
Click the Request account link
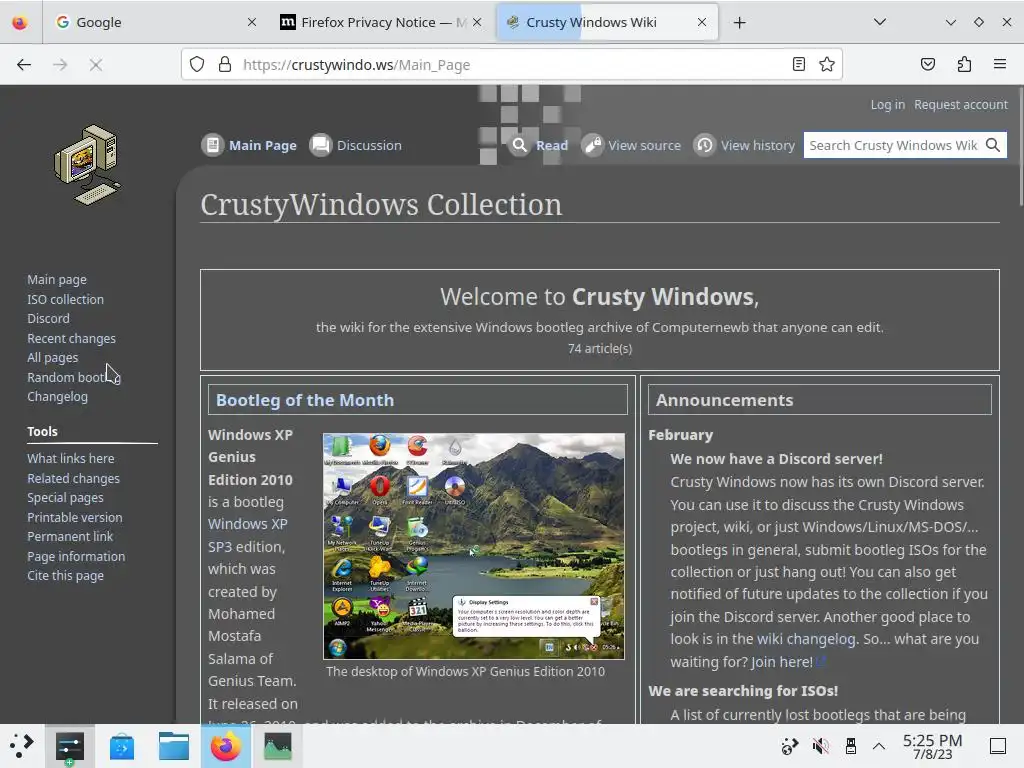[961, 104]
